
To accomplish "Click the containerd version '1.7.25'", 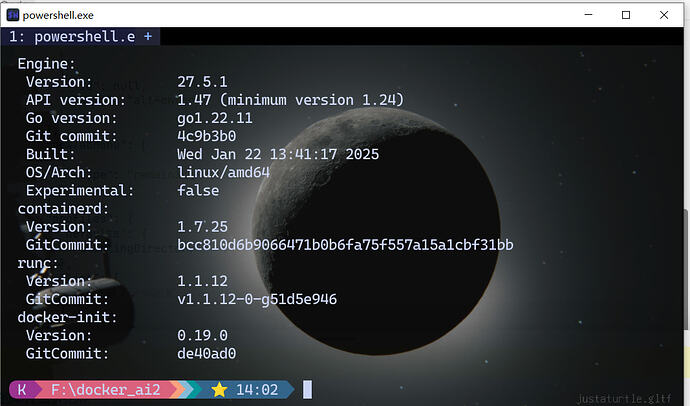I will (x=202, y=227).
